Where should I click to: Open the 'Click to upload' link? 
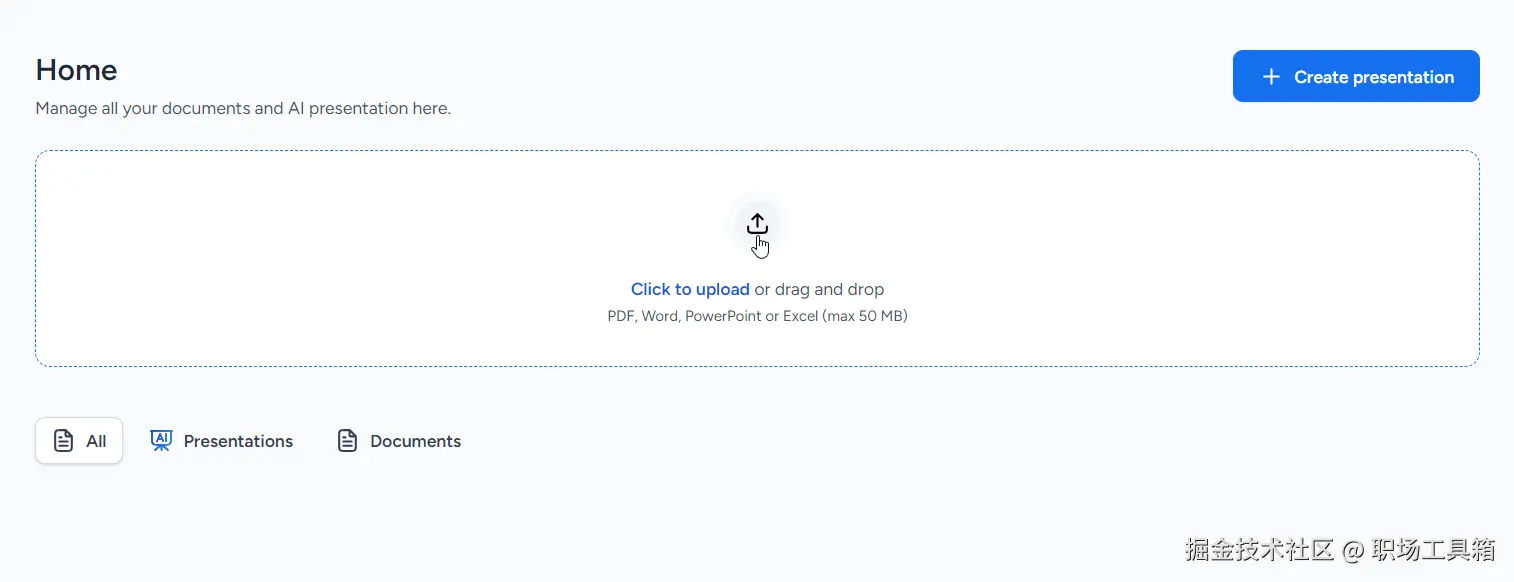point(690,289)
